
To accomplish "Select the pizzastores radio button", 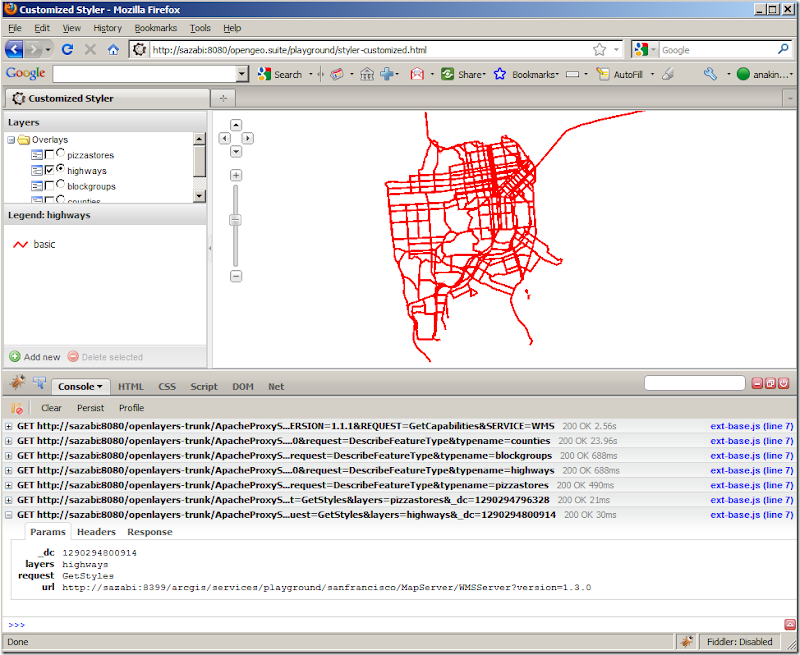I will pyautogui.click(x=60, y=153).
